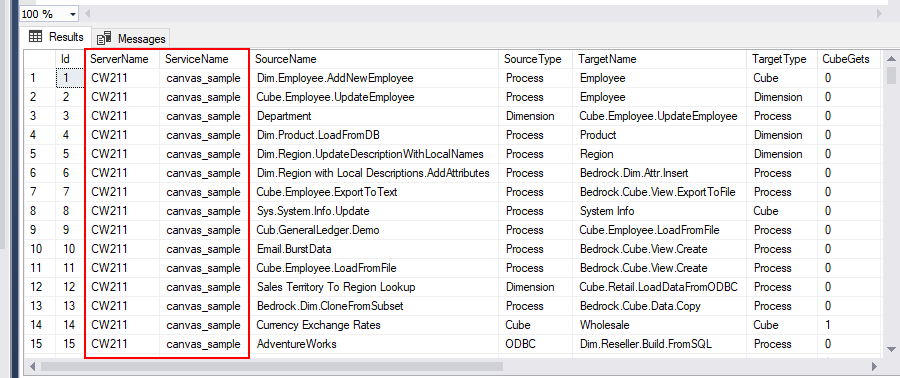This screenshot has height=378, width=900.
Task: Select the TargetName column header
Action: pyautogui.click(x=661, y=59)
